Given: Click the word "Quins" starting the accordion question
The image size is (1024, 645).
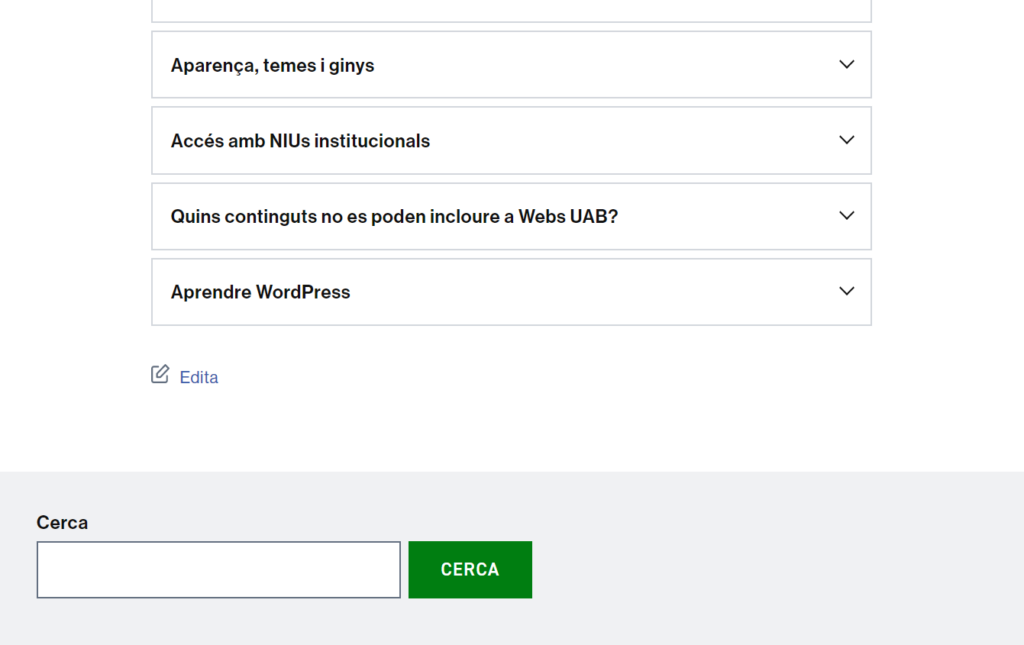Looking at the screenshot, I should click(194, 216).
